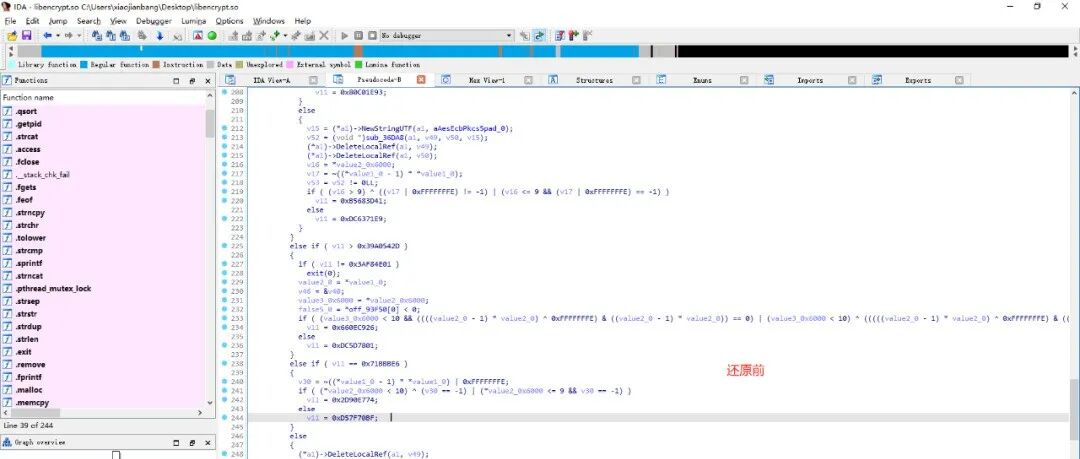Open the Options menu
1080x459 pixels.
[229, 21]
